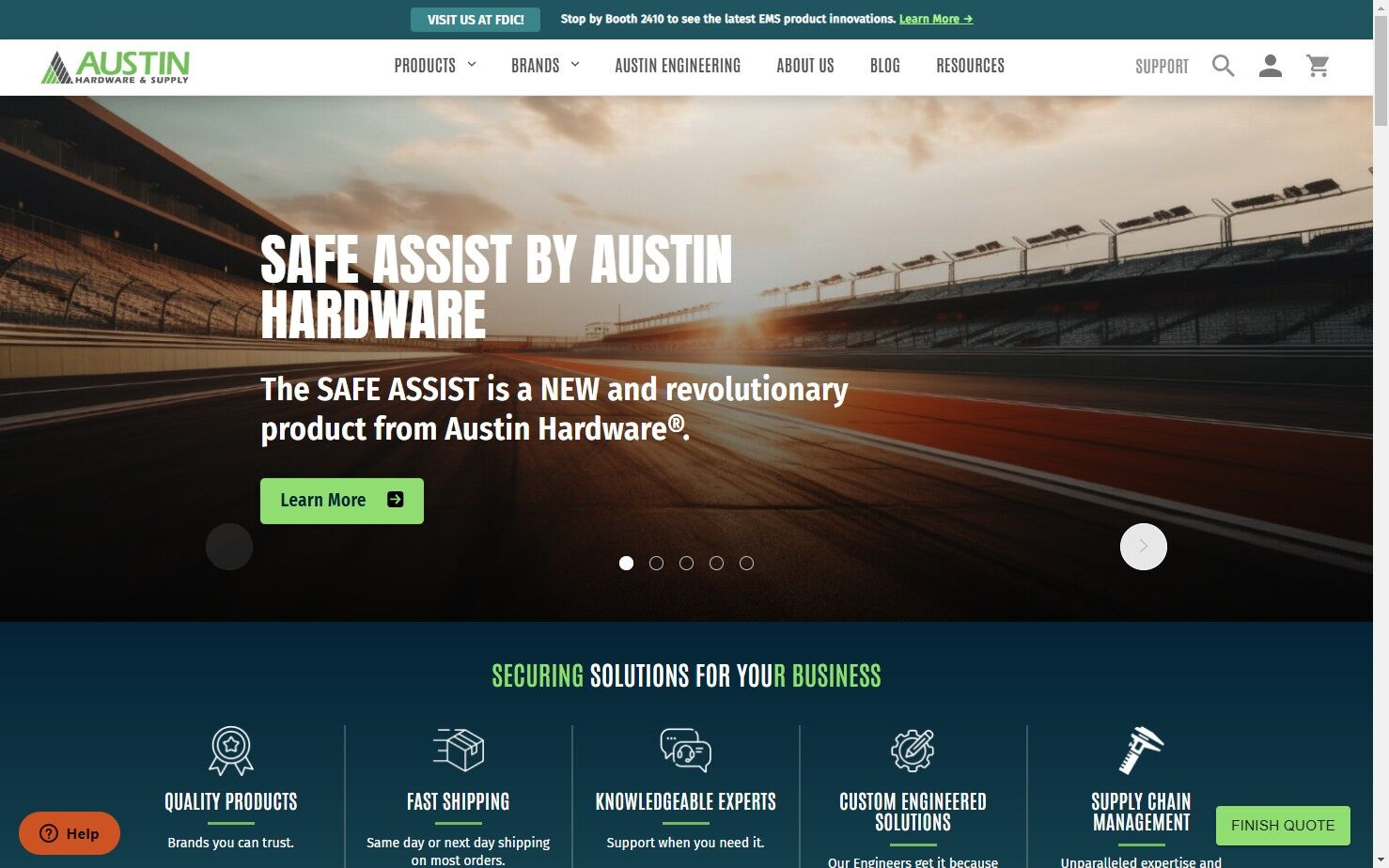
Task: Click the Visit Us at FDIC! button
Action: pyautogui.click(x=476, y=20)
